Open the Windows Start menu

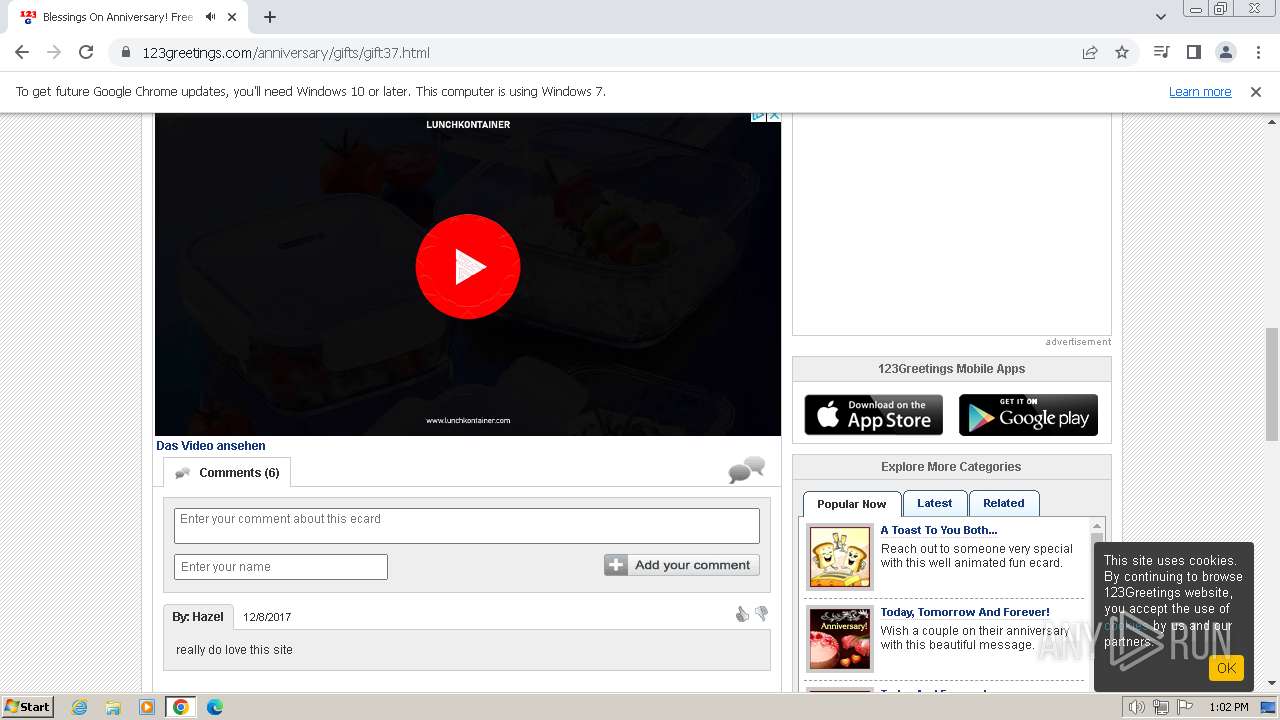coord(28,707)
